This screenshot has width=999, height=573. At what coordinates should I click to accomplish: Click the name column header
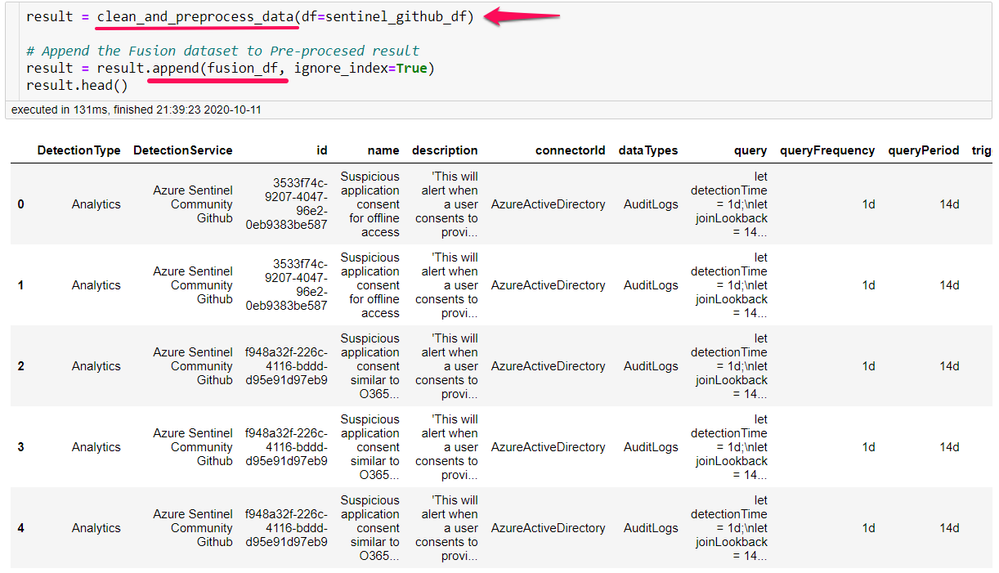(383, 150)
